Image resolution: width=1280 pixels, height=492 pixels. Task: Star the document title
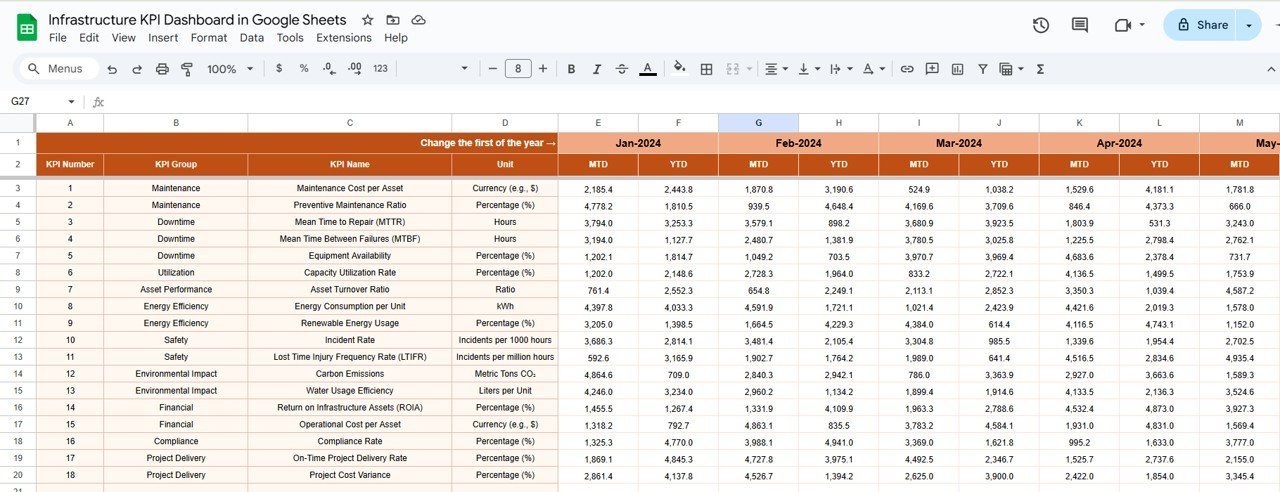click(368, 20)
